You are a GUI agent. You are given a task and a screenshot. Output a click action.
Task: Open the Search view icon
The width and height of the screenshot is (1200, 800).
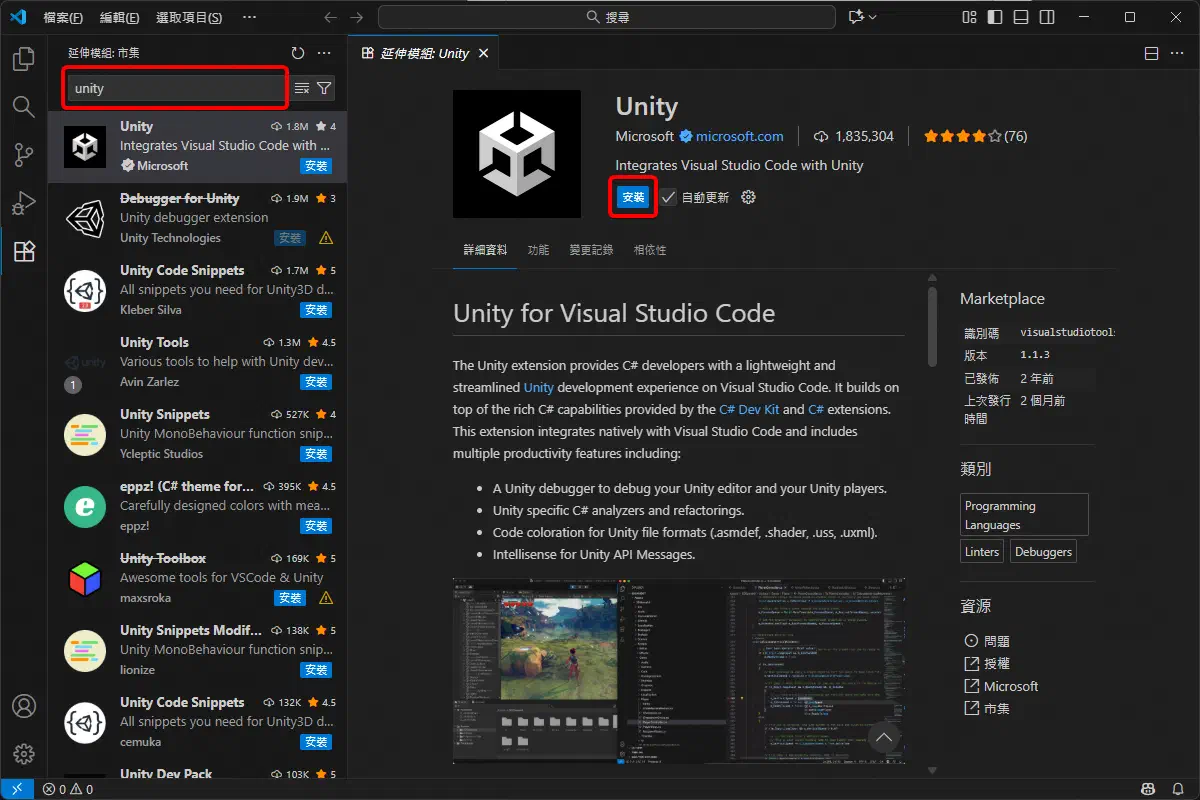click(23, 106)
